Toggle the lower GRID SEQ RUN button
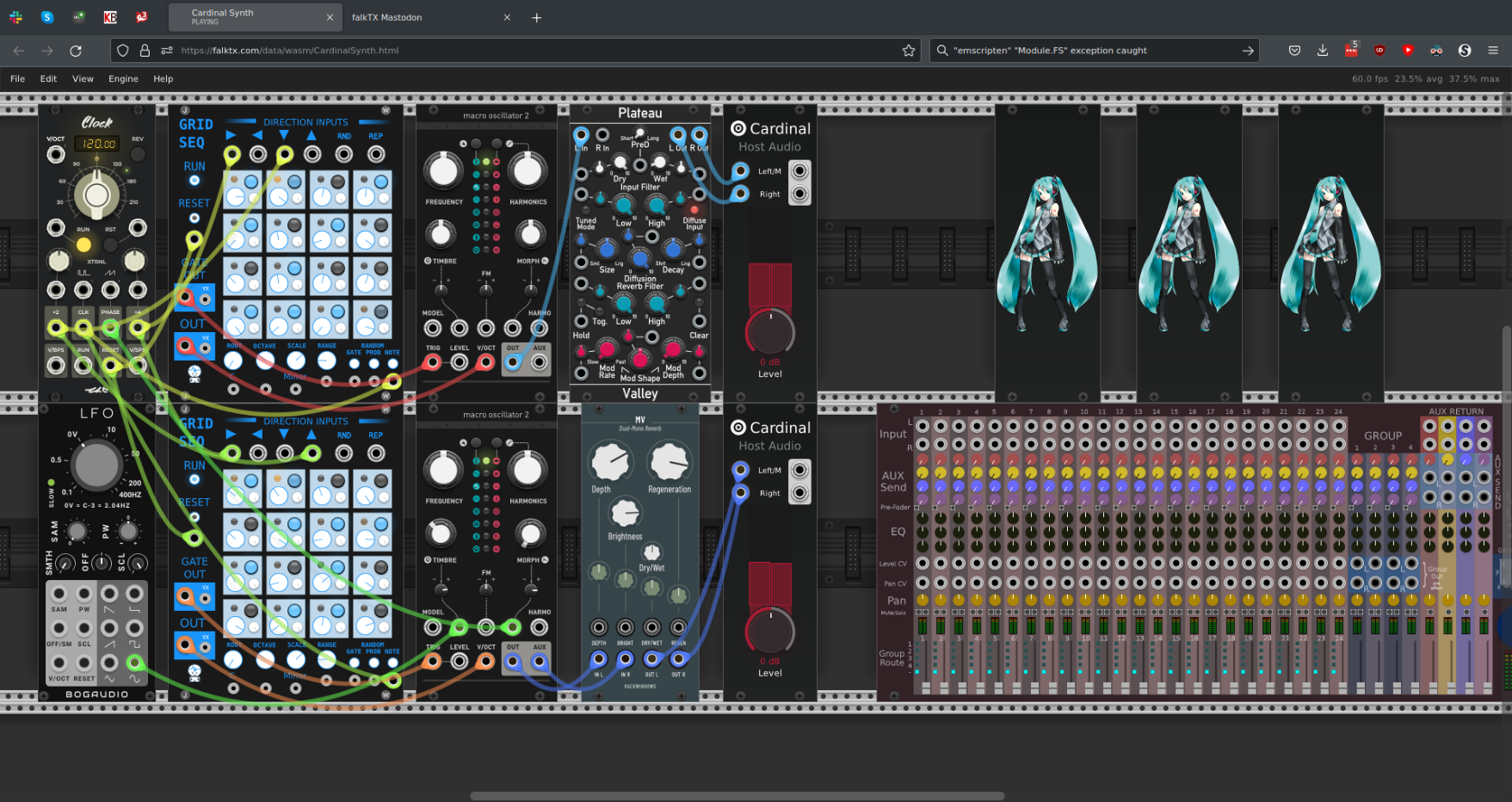 coord(194,479)
